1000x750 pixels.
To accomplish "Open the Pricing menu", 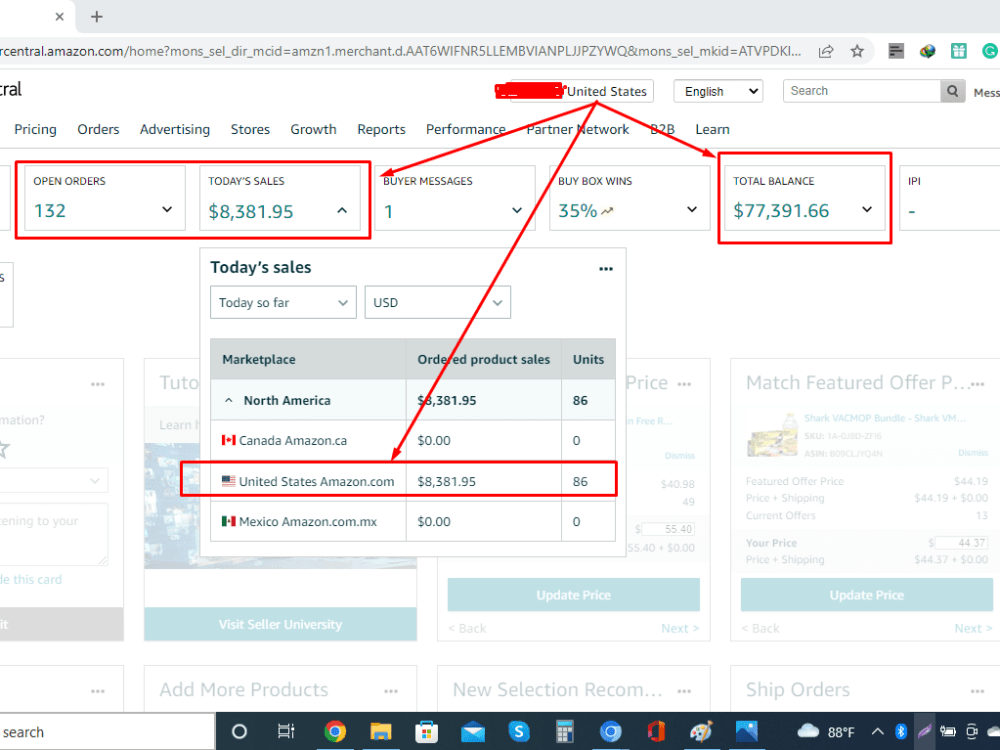I will click(x=35, y=129).
